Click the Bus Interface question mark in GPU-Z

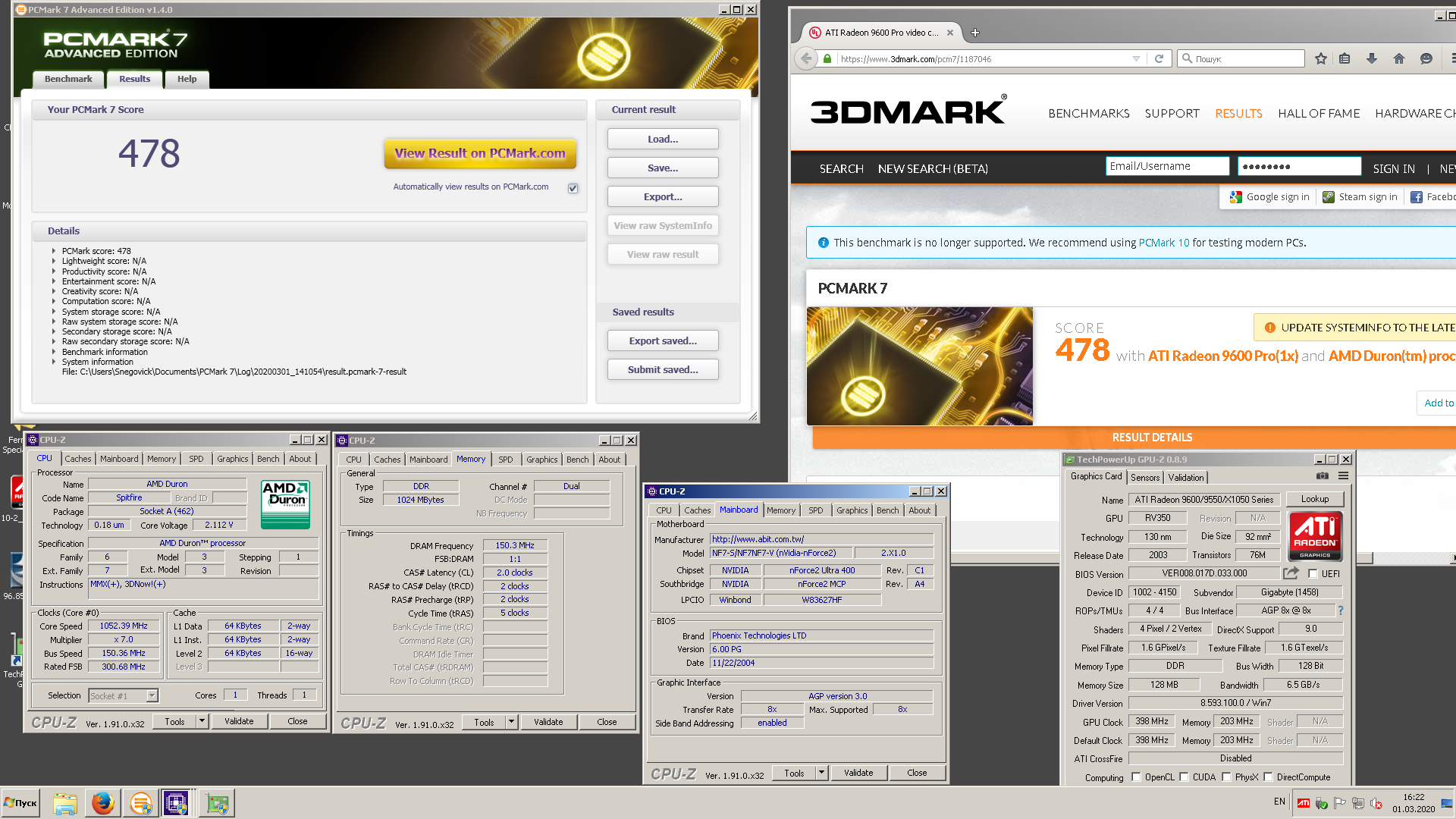1340,610
